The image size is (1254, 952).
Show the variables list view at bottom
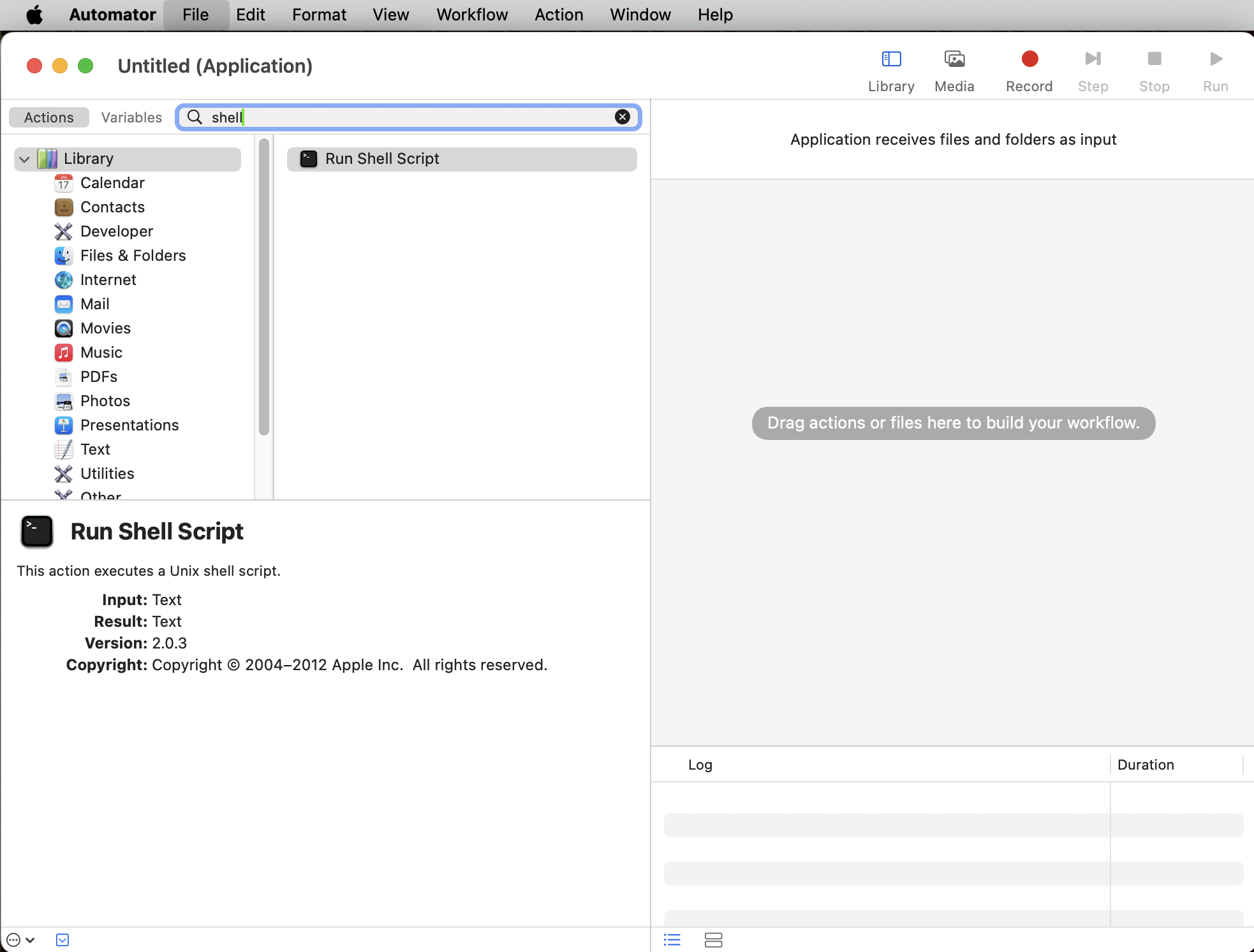point(713,940)
